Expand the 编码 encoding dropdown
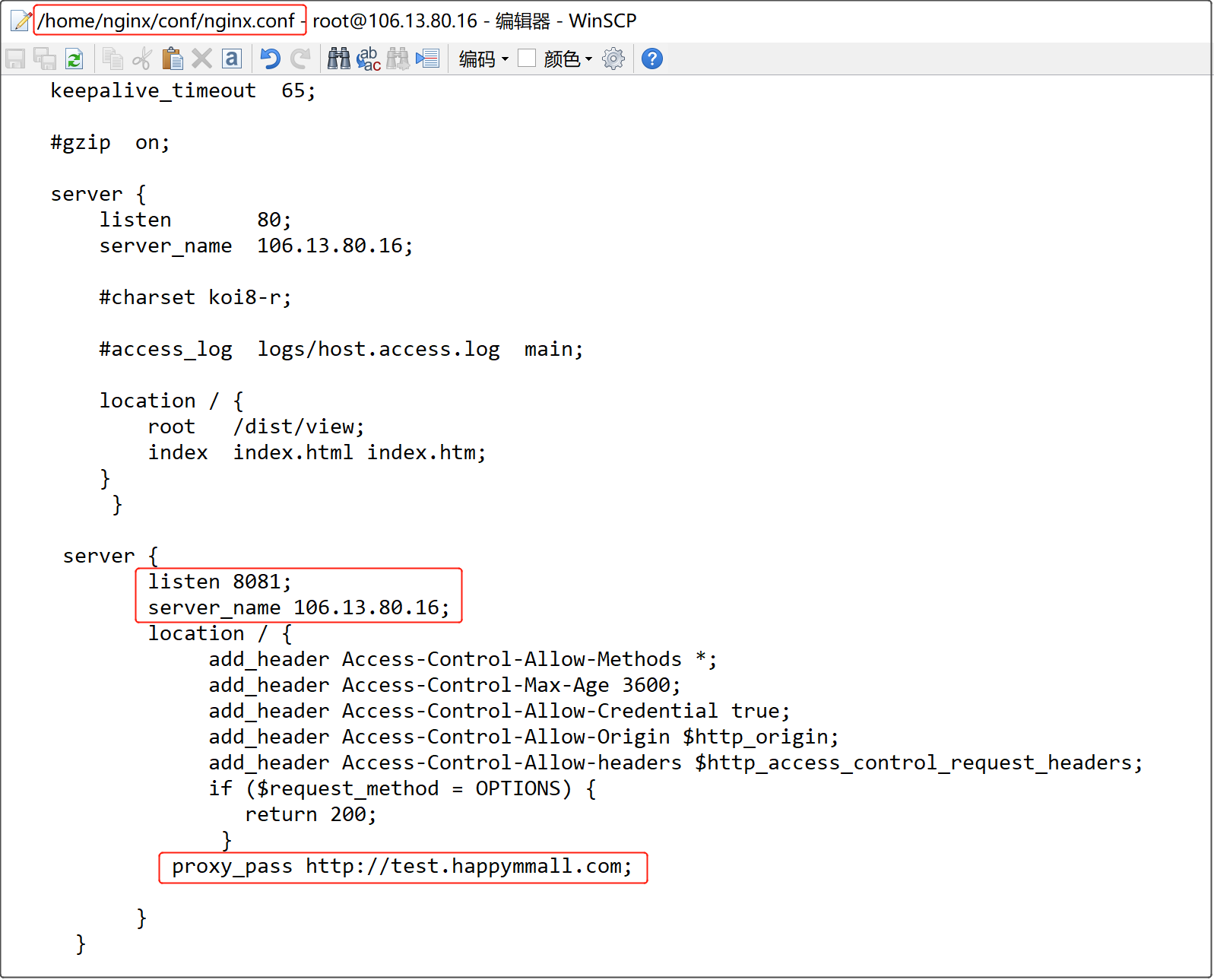The height and width of the screenshot is (980, 1214). coord(483,59)
